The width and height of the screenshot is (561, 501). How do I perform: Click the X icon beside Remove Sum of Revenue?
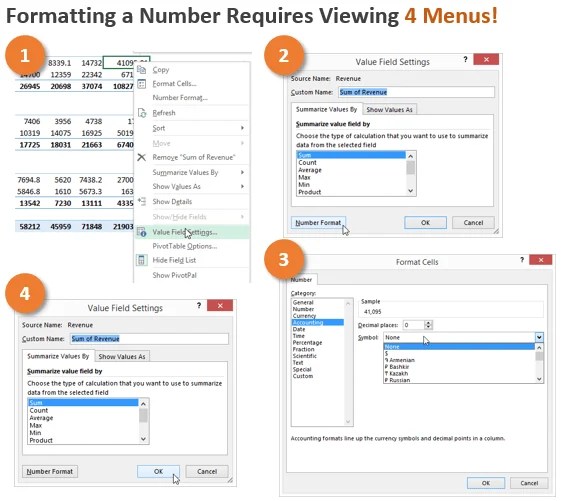coord(141,157)
